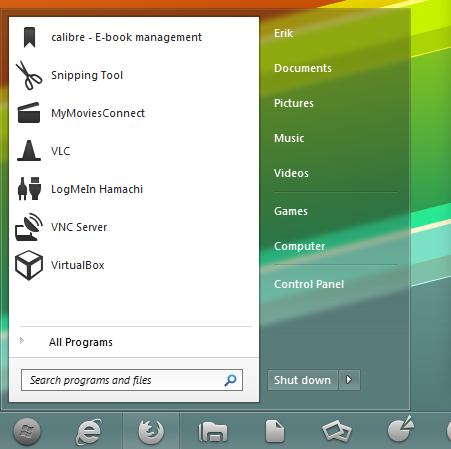Click the search magnifier icon
This screenshot has height=449, width=451.
230,380
